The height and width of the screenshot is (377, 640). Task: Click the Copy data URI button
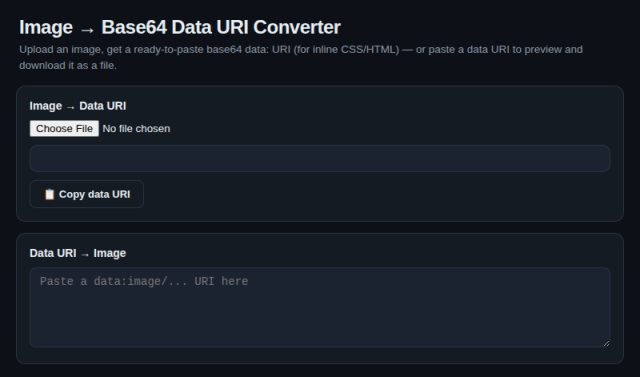click(x=87, y=194)
